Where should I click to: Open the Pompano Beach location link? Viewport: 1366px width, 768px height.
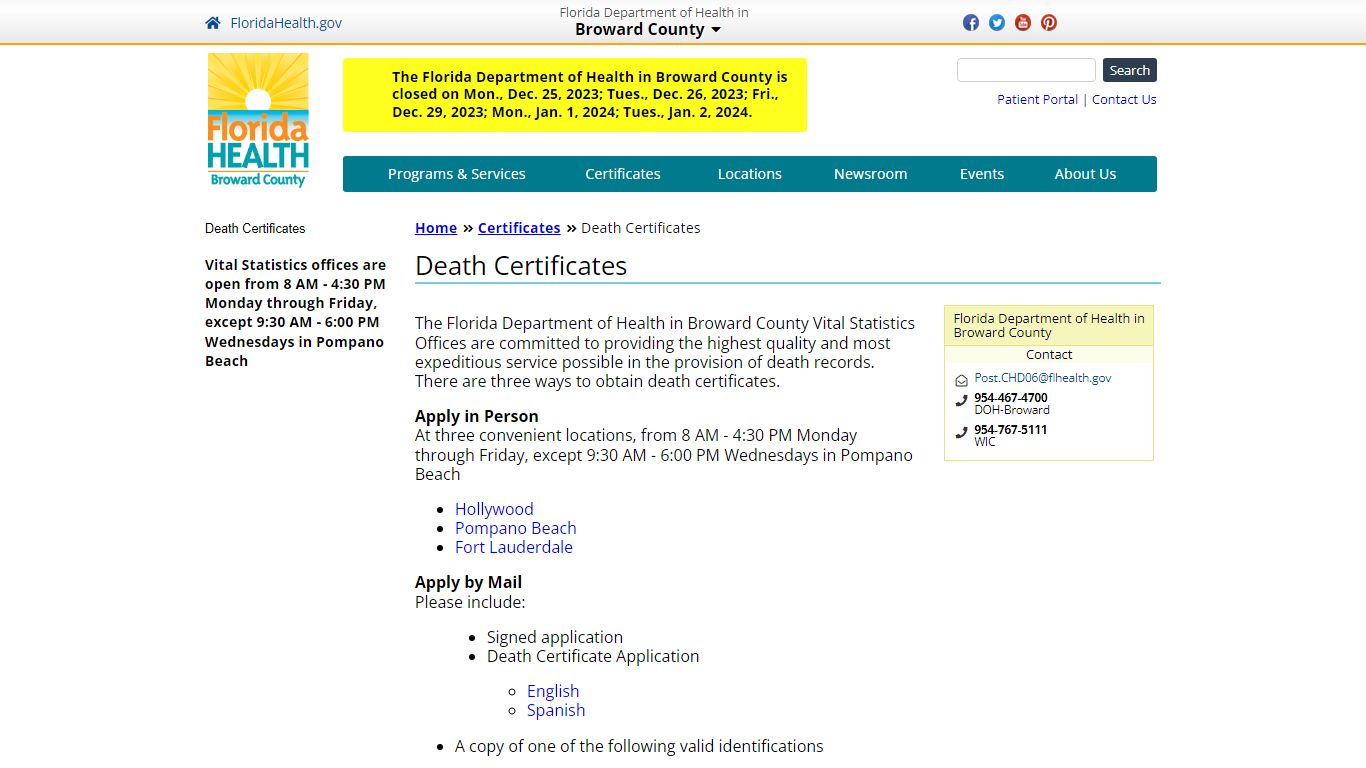coord(516,528)
